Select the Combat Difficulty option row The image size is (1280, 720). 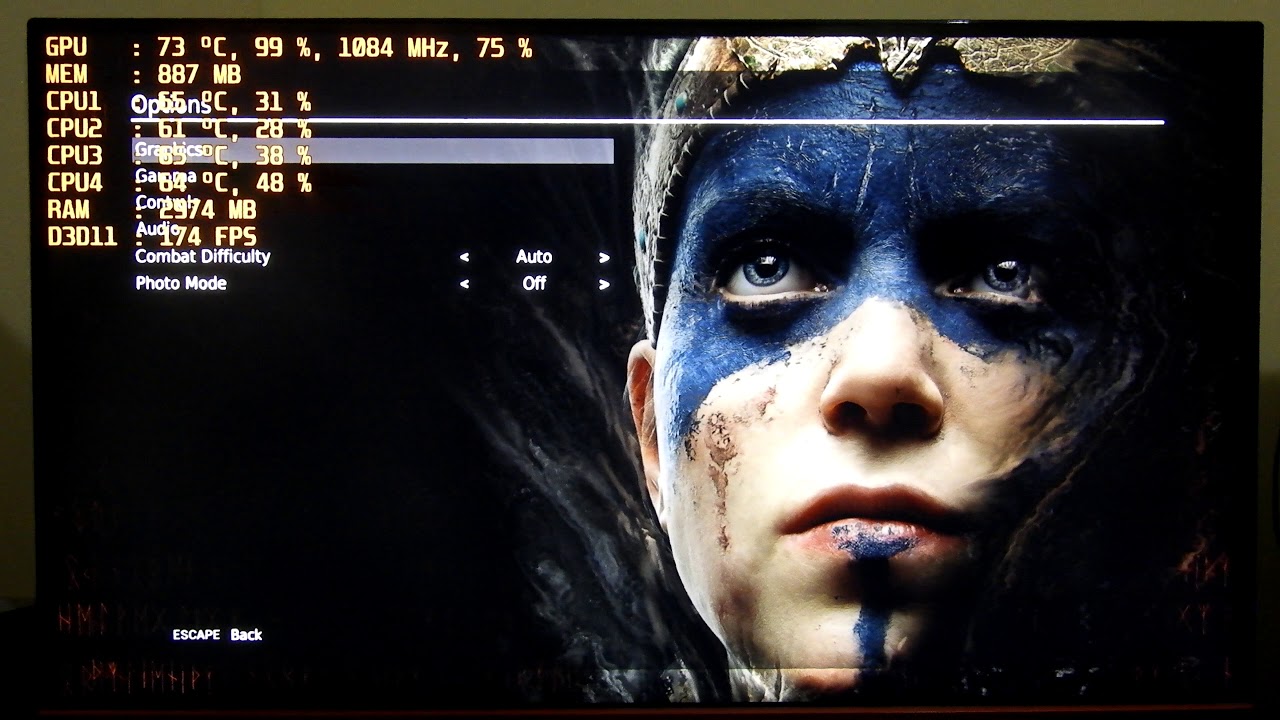372,257
